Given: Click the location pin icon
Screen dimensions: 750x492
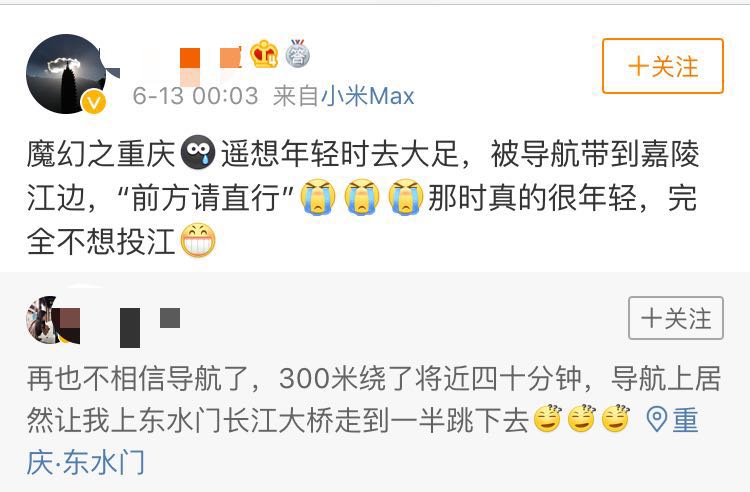Looking at the screenshot, I should click(x=656, y=419).
